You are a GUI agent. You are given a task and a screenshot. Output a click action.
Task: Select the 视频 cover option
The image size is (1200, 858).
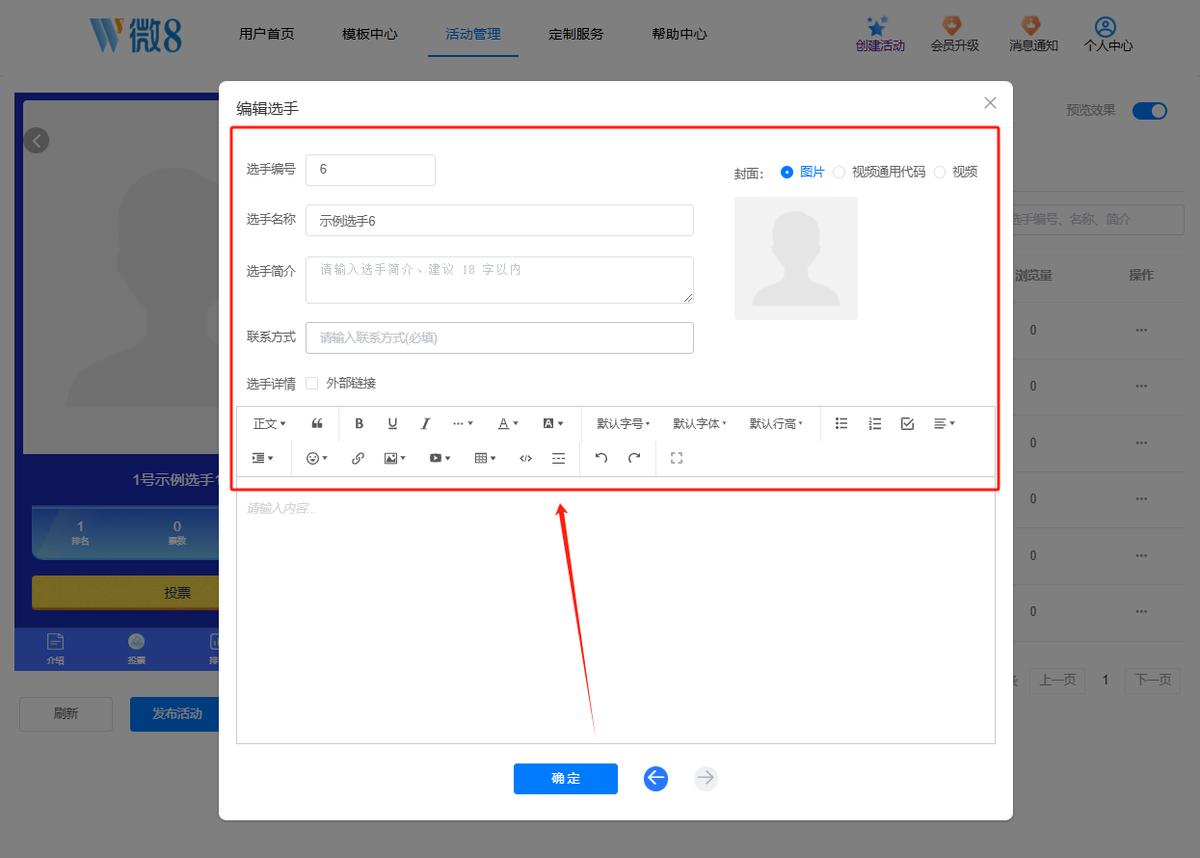click(x=955, y=172)
